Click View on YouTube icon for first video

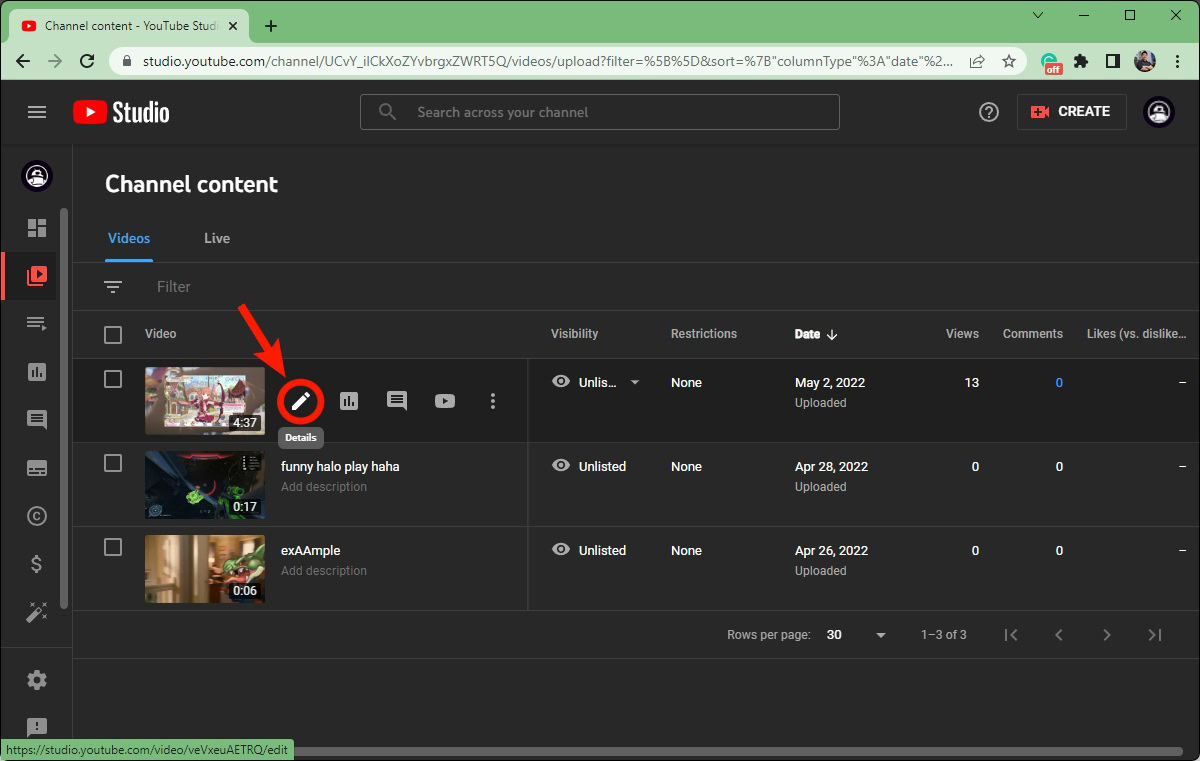coord(445,401)
